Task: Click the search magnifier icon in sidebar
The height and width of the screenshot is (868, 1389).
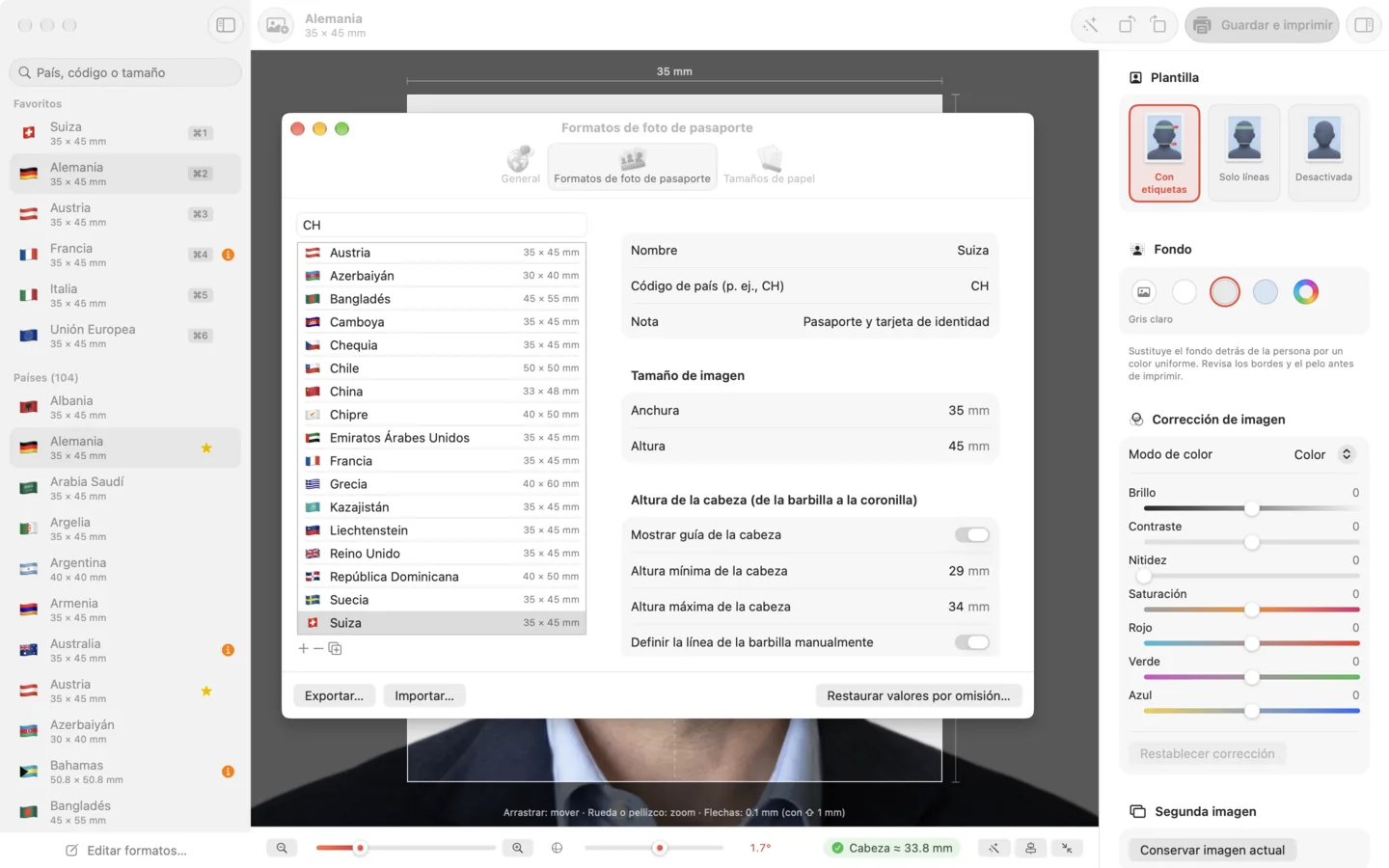Action: (x=25, y=72)
